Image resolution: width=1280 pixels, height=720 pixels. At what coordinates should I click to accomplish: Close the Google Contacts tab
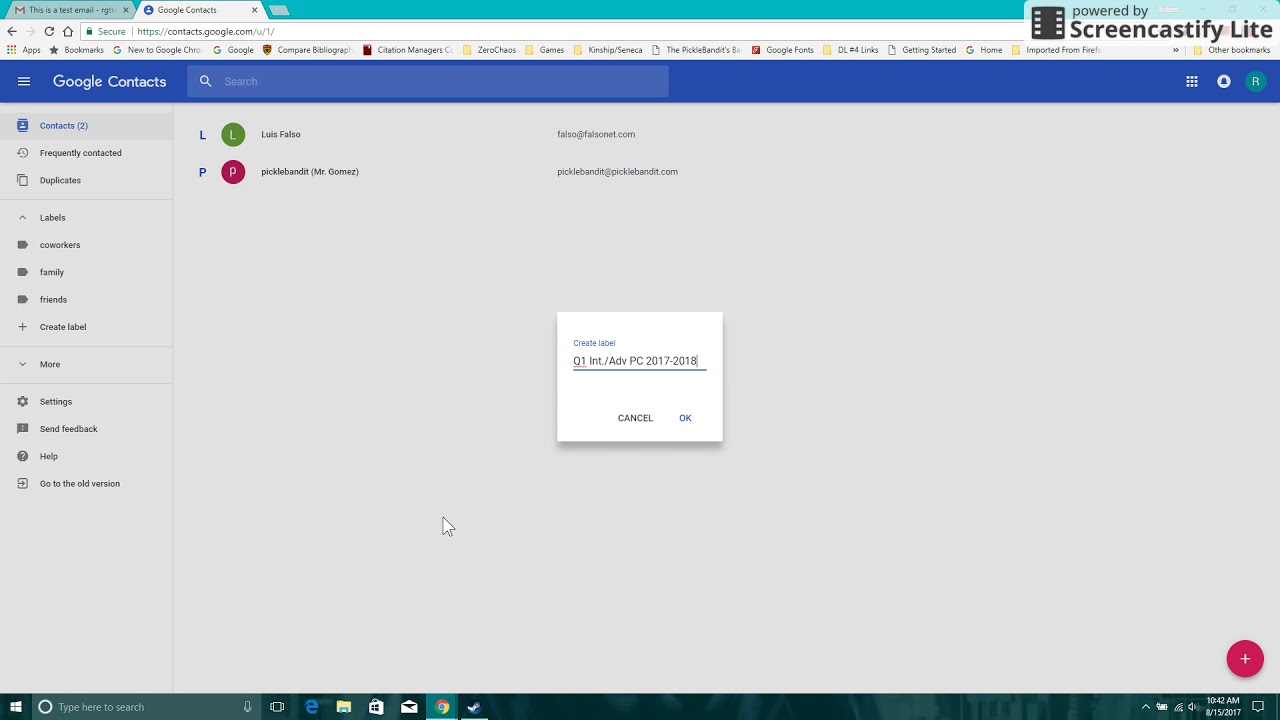click(255, 10)
